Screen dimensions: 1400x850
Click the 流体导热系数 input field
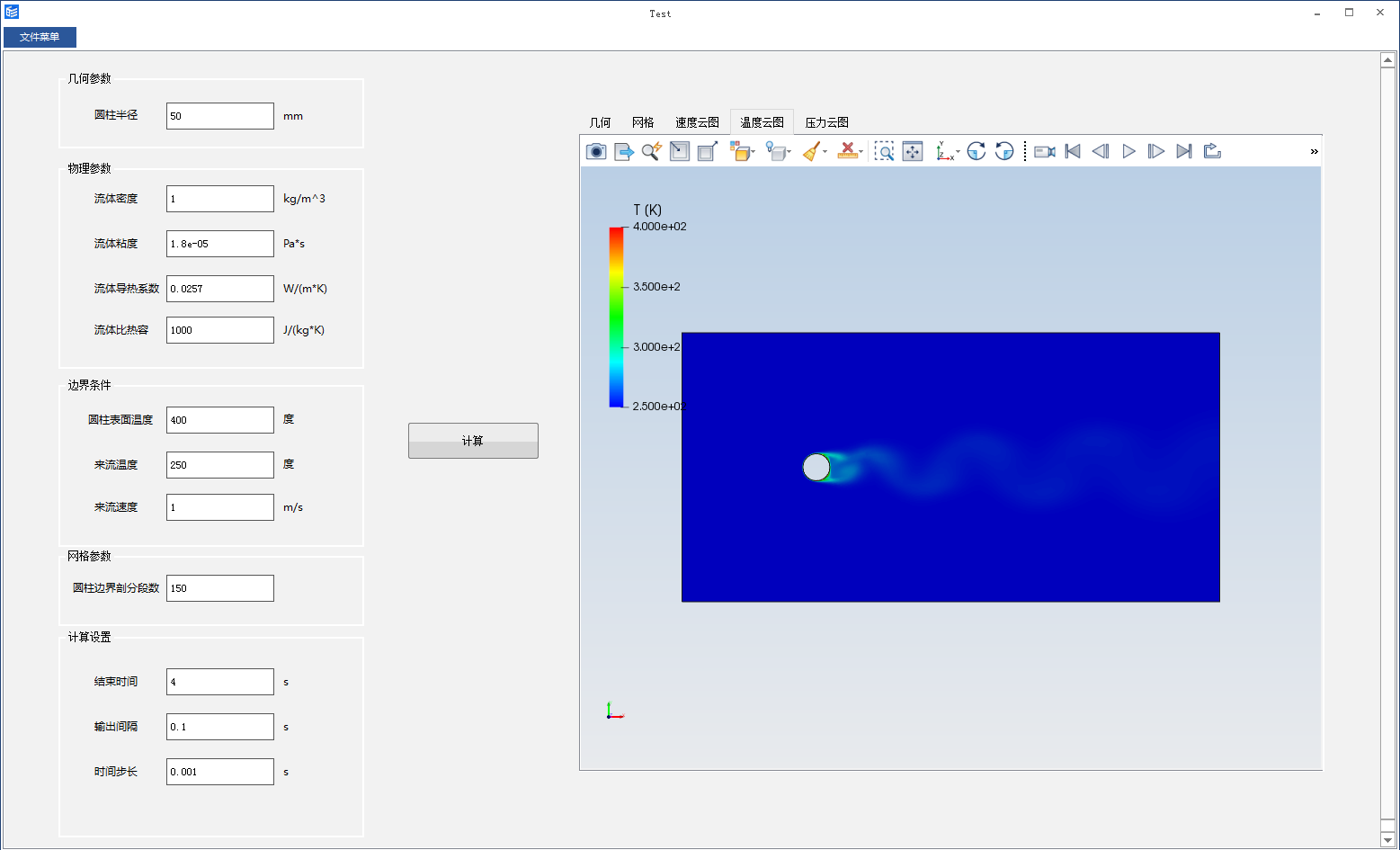click(x=220, y=289)
